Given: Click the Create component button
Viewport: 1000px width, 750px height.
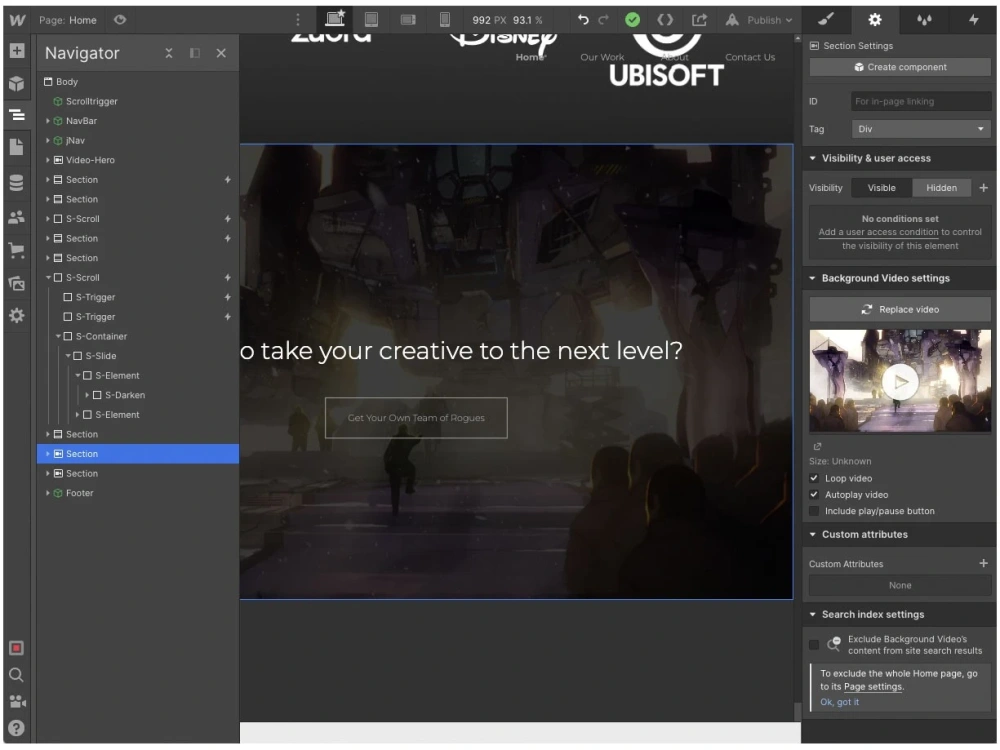Looking at the screenshot, I should [x=899, y=66].
